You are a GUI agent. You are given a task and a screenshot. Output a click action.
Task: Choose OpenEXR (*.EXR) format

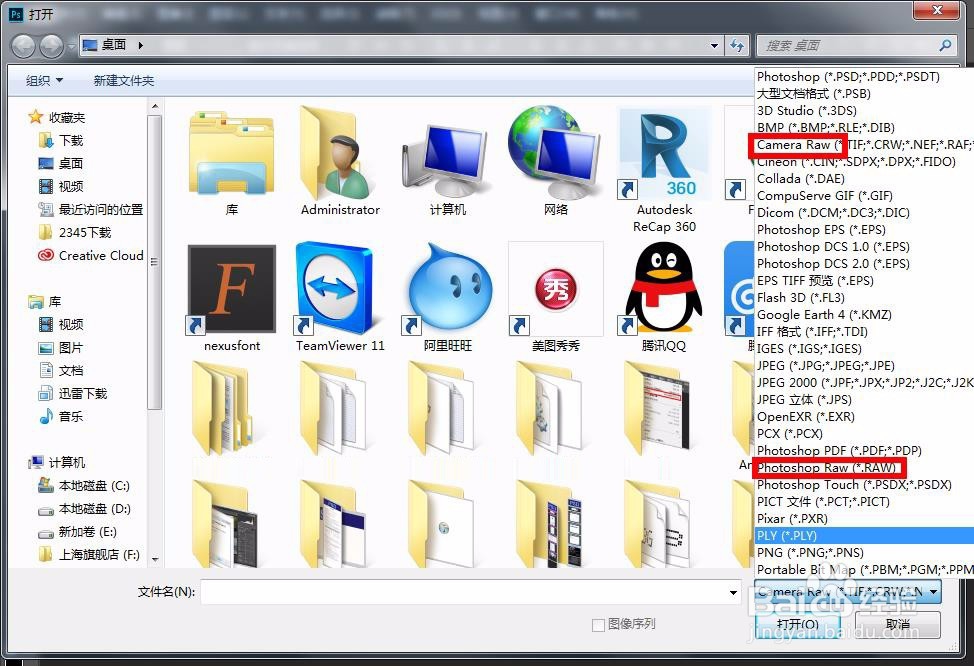click(x=864, y=416)
